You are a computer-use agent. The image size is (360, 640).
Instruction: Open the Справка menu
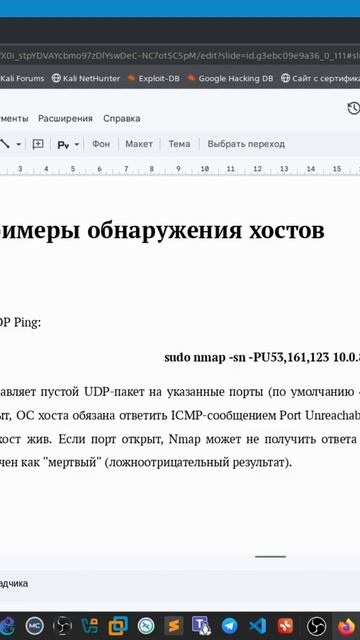point(122,118)
